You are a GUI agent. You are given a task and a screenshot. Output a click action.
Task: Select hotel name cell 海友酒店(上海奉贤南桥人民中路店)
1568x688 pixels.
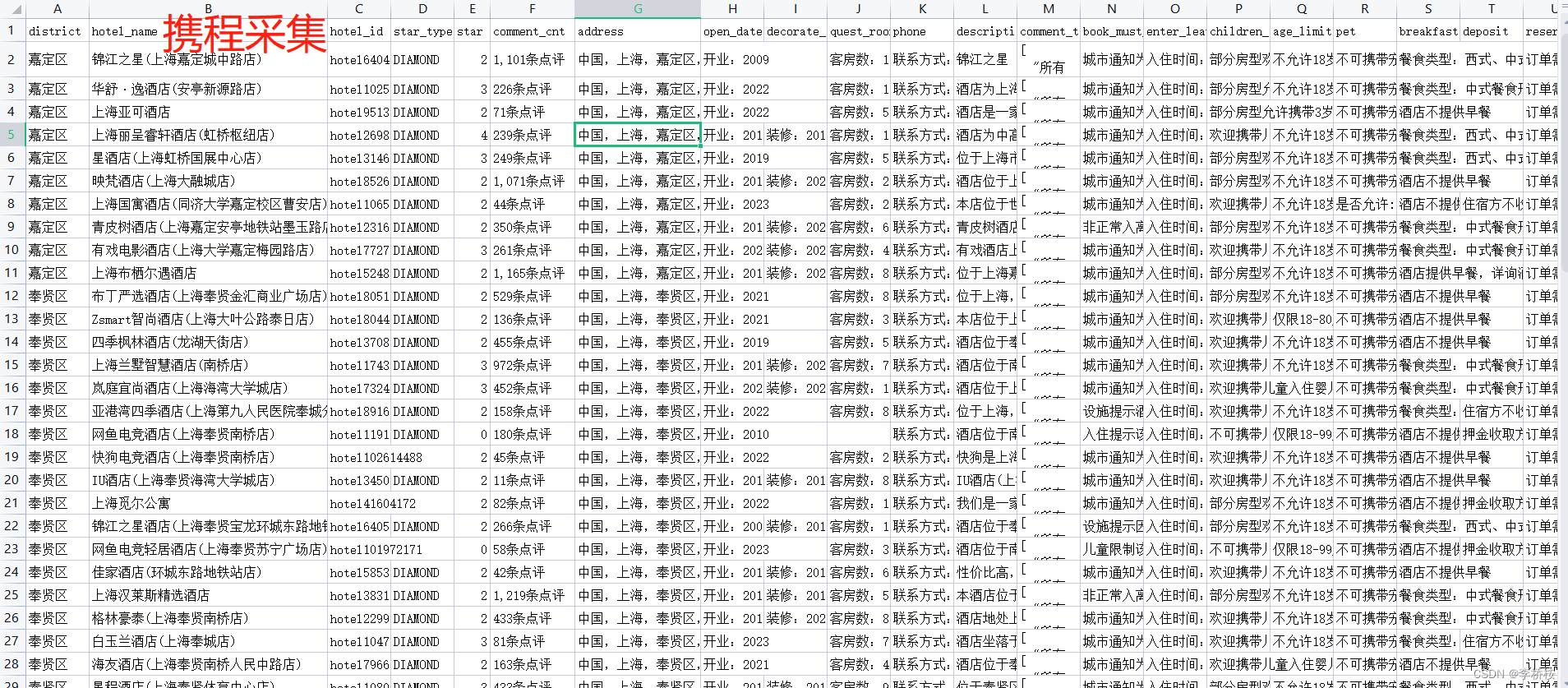[208, 664]
